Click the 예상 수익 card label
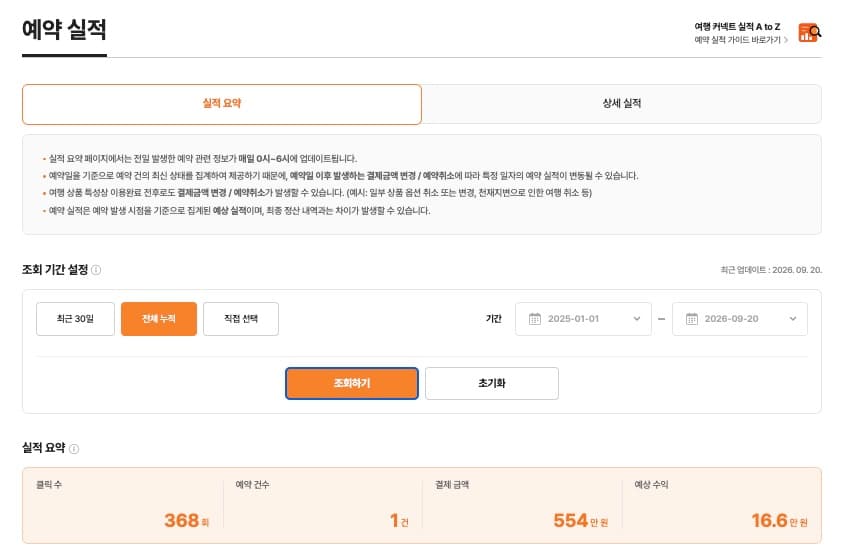The image size is (842, 560). [651, 485]
